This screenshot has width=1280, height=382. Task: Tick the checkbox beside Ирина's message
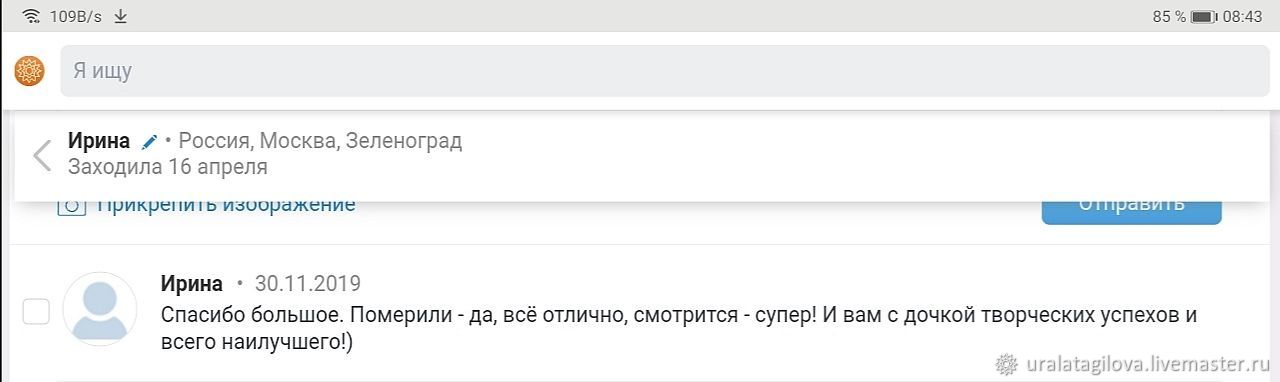37,312
